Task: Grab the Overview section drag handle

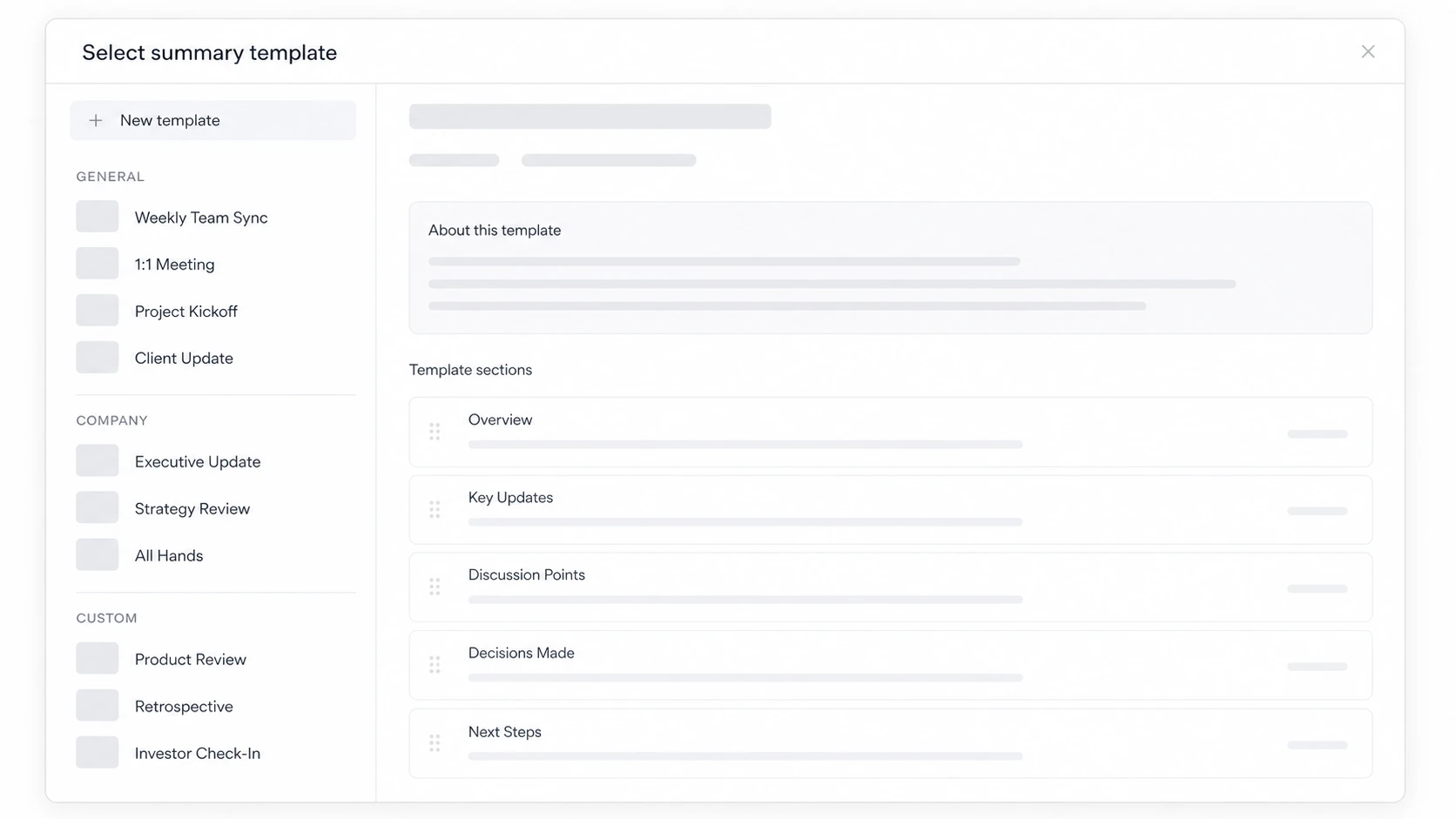Action: coord(435,432)
